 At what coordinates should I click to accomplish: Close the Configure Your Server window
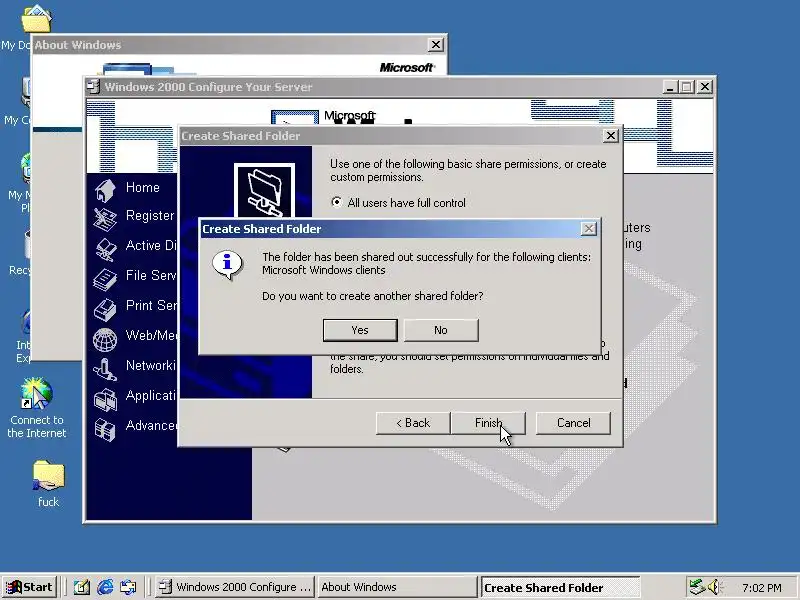pos(705,87)
